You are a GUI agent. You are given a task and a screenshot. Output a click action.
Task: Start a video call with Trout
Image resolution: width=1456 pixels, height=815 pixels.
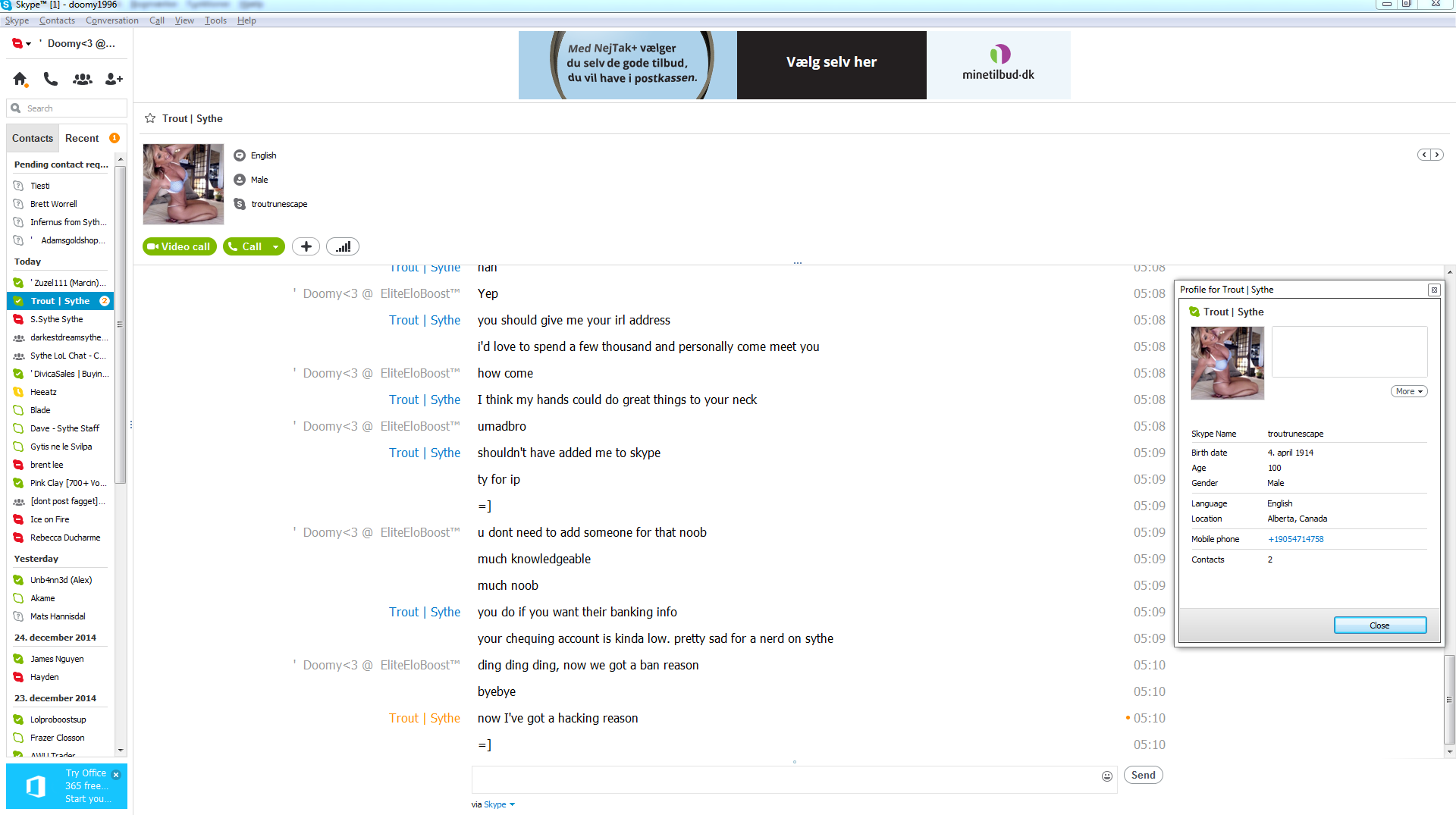[180, 246]
